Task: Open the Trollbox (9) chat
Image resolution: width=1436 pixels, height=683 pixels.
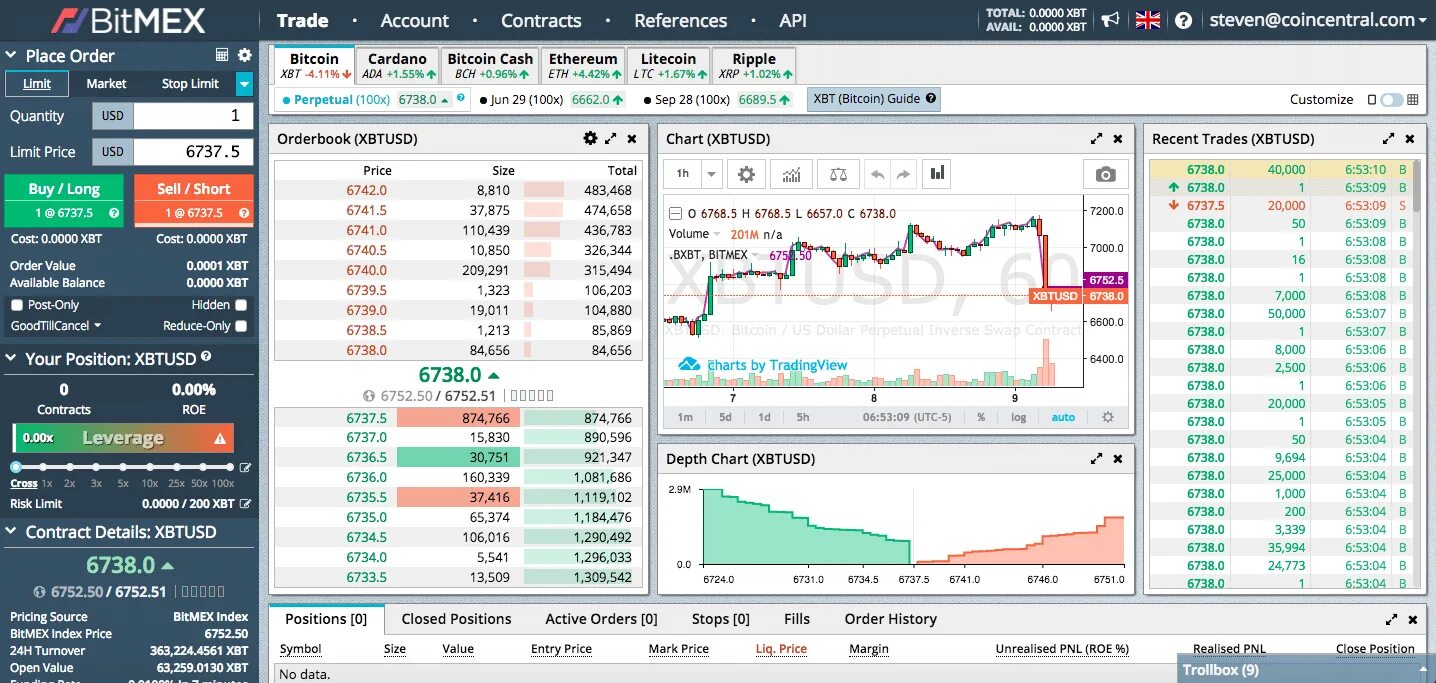Action: tap(1305, 669)
